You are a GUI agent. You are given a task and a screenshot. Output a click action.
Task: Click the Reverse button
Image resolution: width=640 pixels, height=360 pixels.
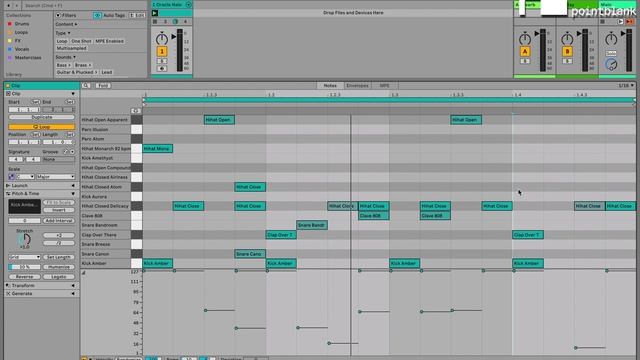click(x=24, y=277)
